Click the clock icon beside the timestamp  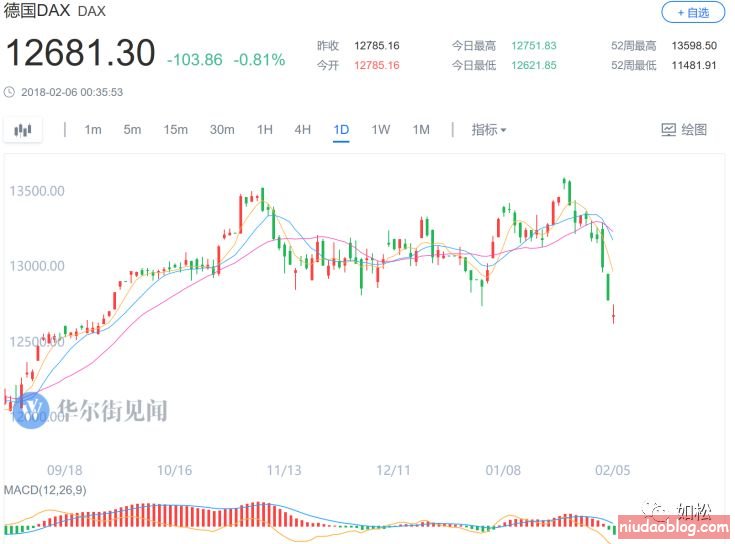[x=9, y=92]
